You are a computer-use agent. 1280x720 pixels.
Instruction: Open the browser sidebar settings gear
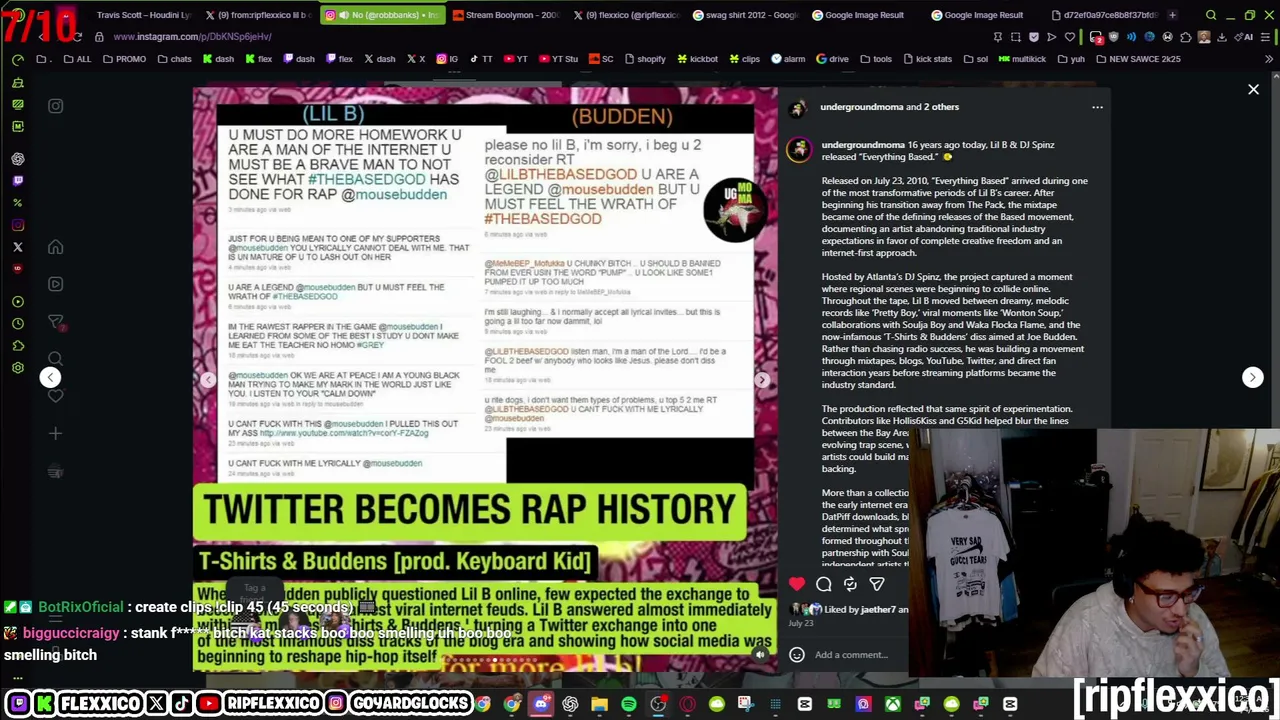(x=18, y=368)
